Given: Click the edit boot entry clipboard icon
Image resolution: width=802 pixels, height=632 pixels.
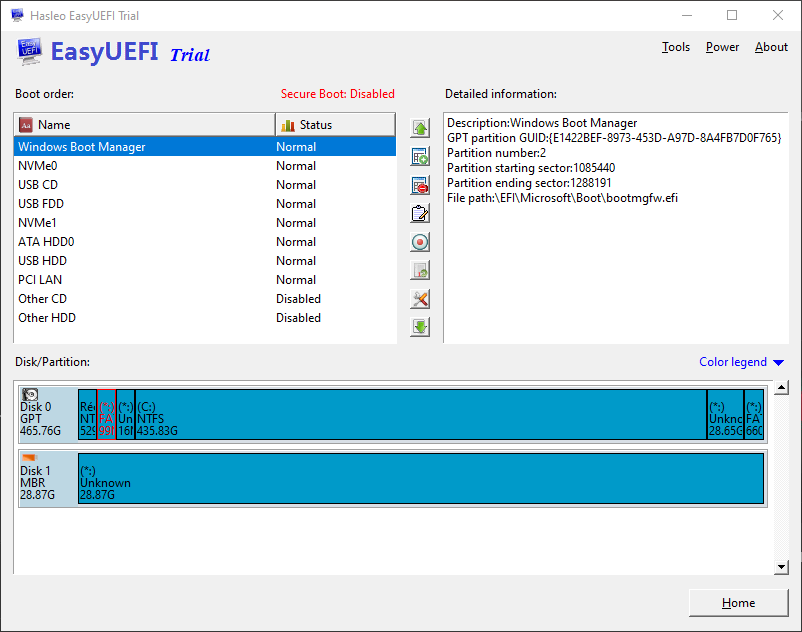Looking at the screenshot, I should point(420,213).
